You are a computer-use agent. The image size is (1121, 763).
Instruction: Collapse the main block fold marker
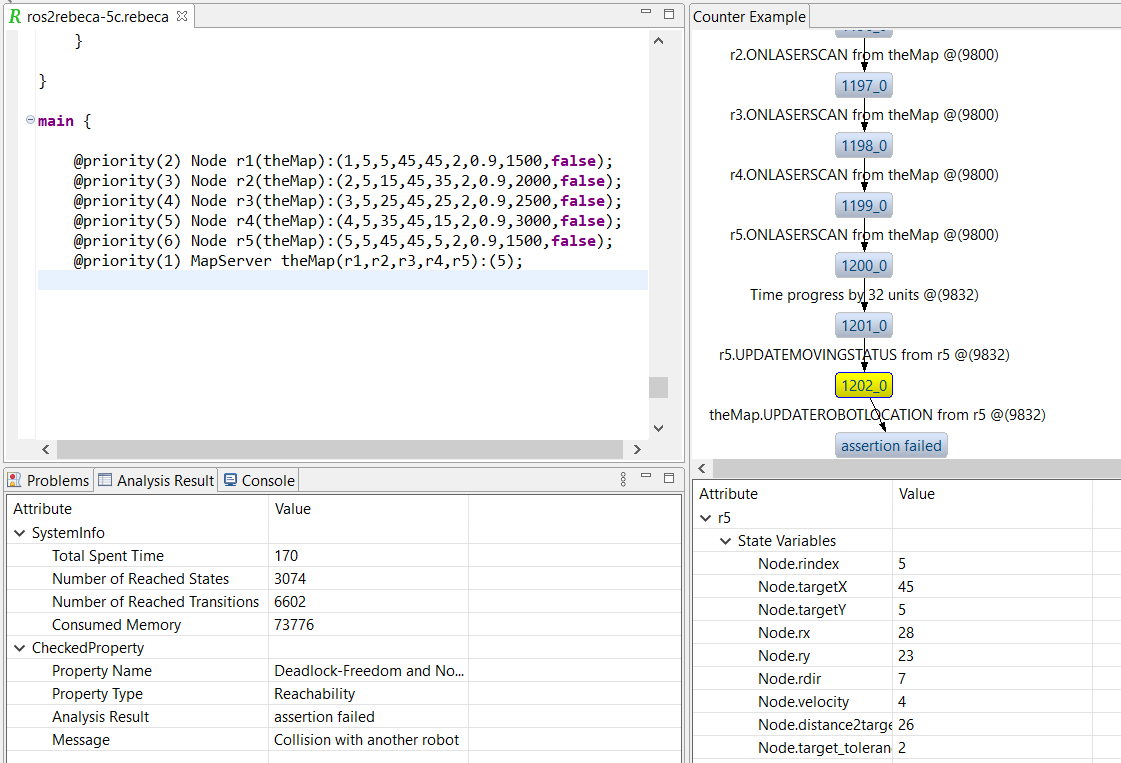(x=30, y=120)
